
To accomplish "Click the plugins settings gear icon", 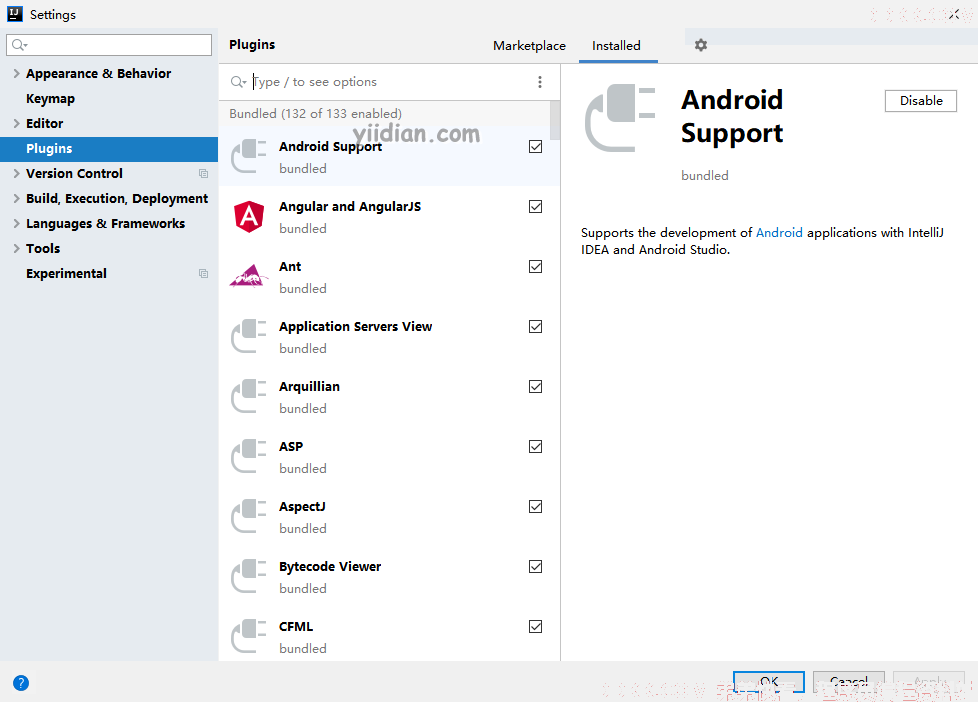I will 701,45.
